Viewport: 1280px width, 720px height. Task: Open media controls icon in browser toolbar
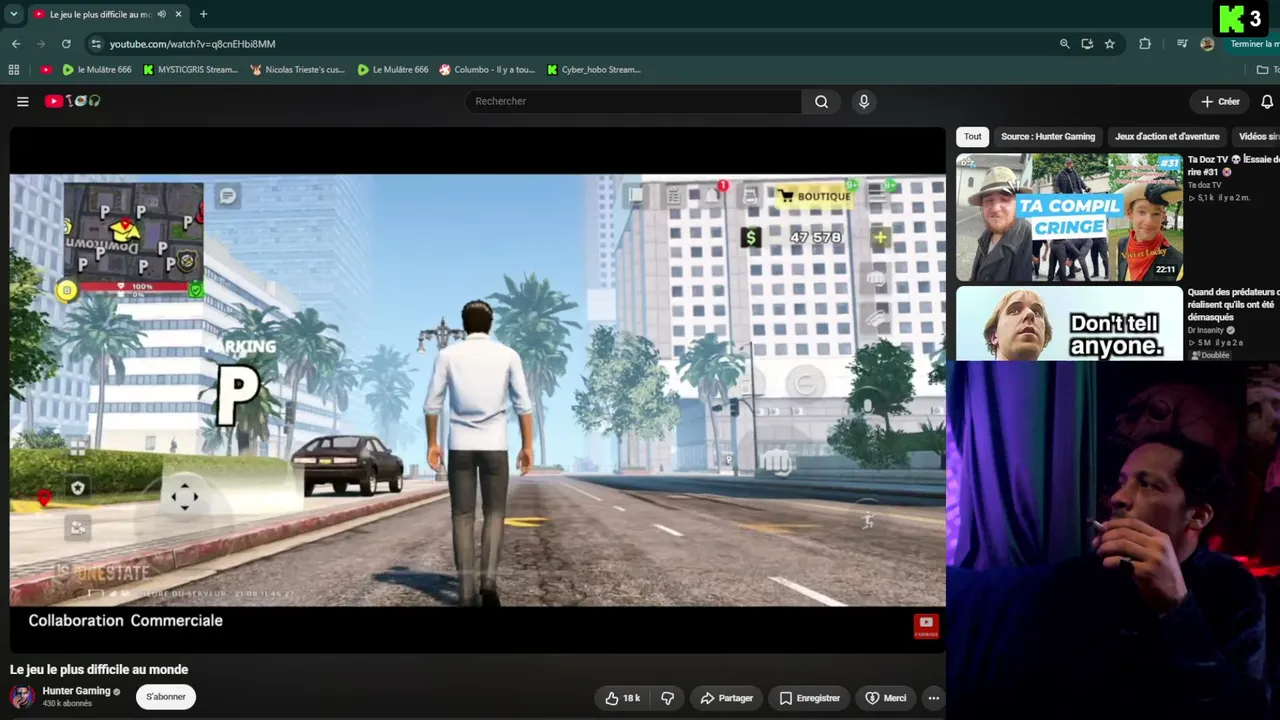pos(1182,44)
